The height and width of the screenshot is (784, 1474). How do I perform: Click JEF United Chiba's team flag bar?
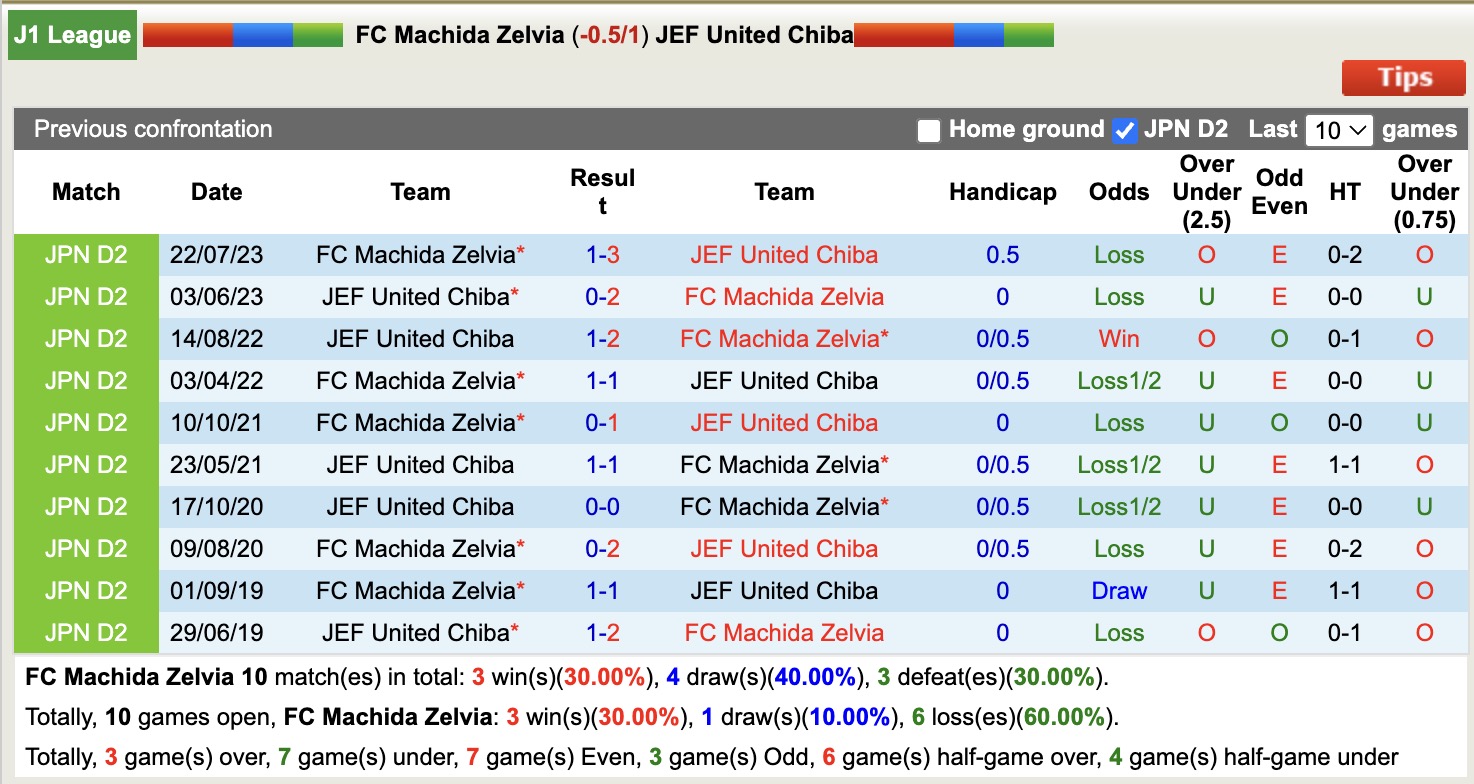953,33
